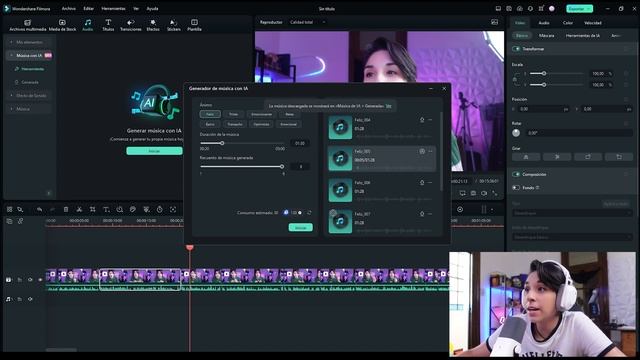The height and width of the screenshot is (360, 640).
Task: Open the Herramientas menu
Action: click(x=113, y=9)
